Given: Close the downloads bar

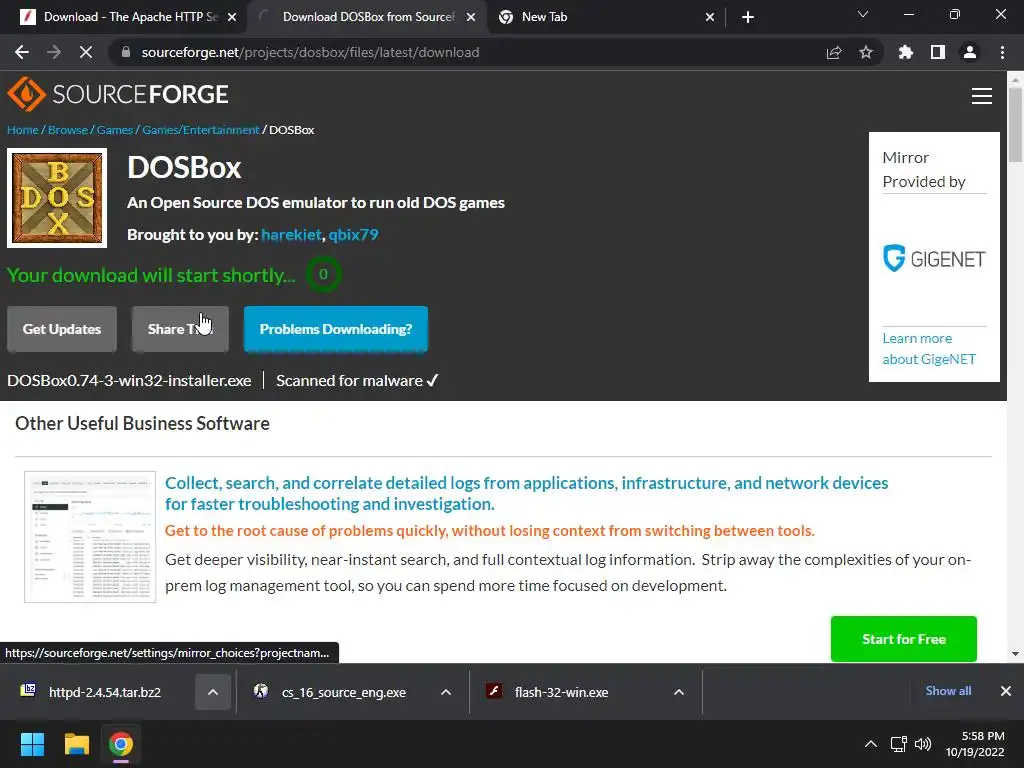Looking at the screenshot, I should click(1006, 691).
